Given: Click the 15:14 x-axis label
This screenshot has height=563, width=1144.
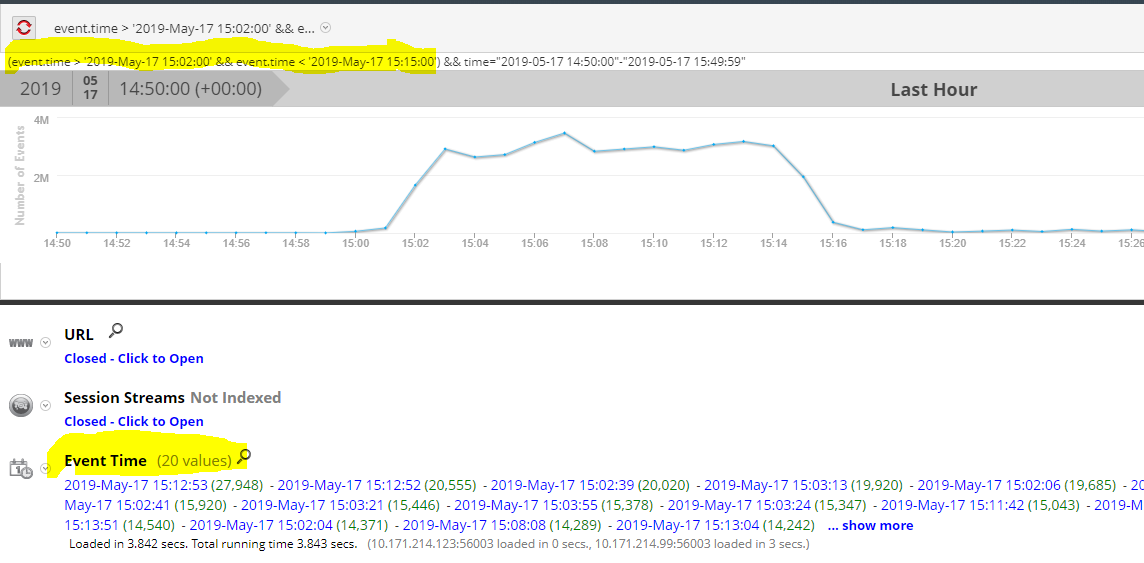Looking at the screenshot, I should coord(773,243).
